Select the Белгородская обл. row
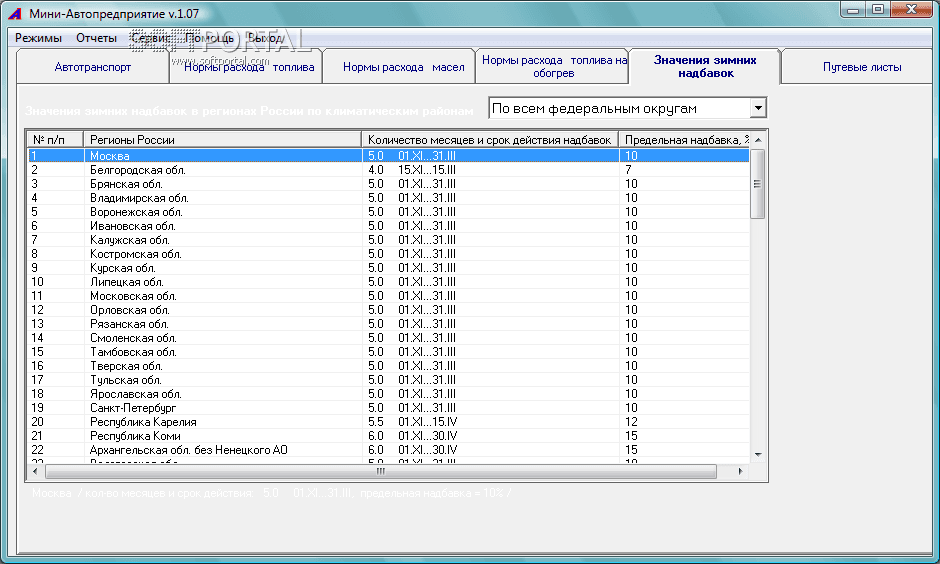 [x=388, y=170]
